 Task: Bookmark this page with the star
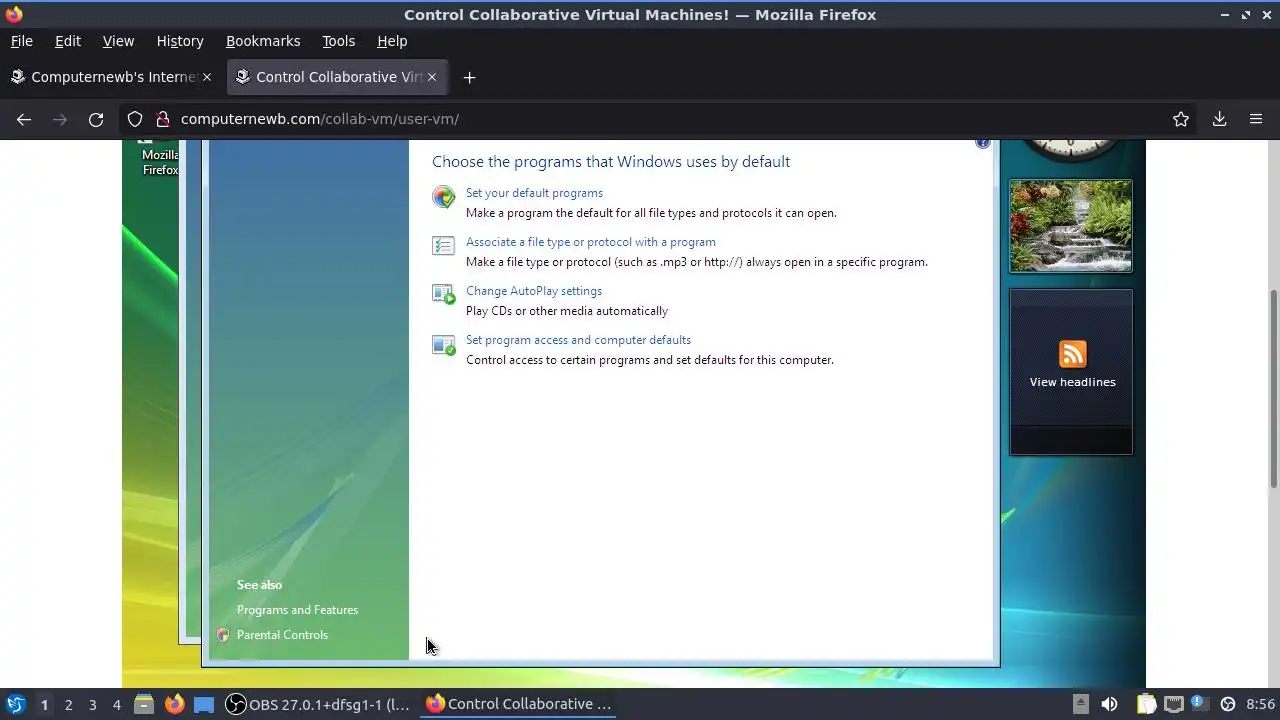tap(1181, 119)
